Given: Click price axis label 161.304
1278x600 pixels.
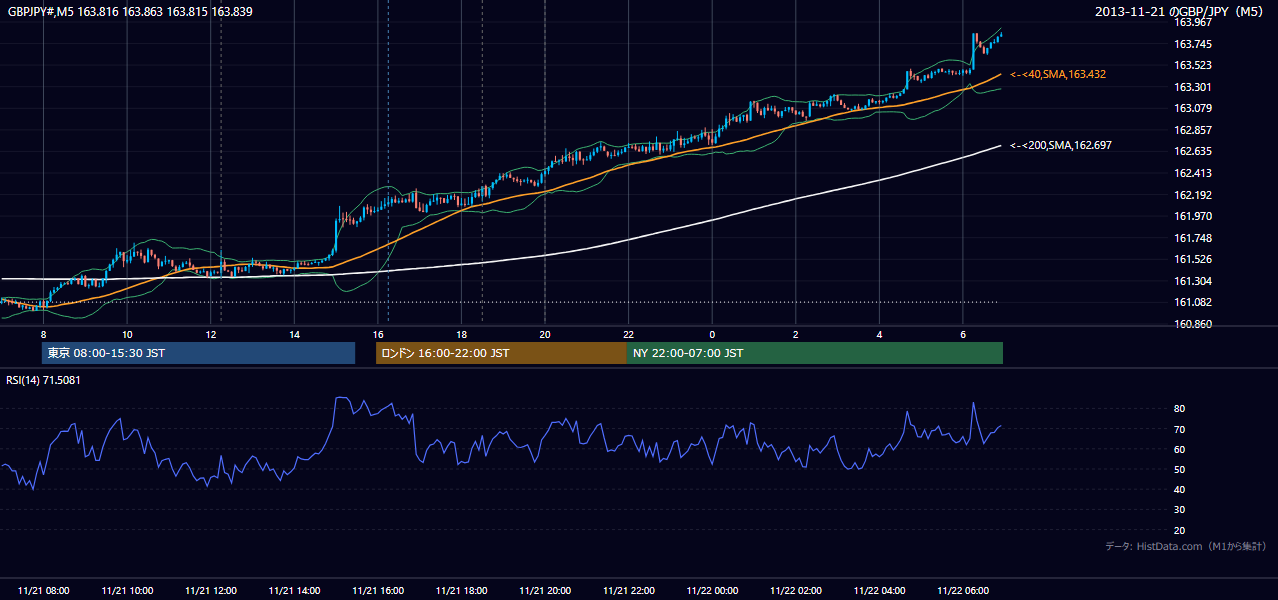Looking at the screenshot, I should tap(1193, 281).
